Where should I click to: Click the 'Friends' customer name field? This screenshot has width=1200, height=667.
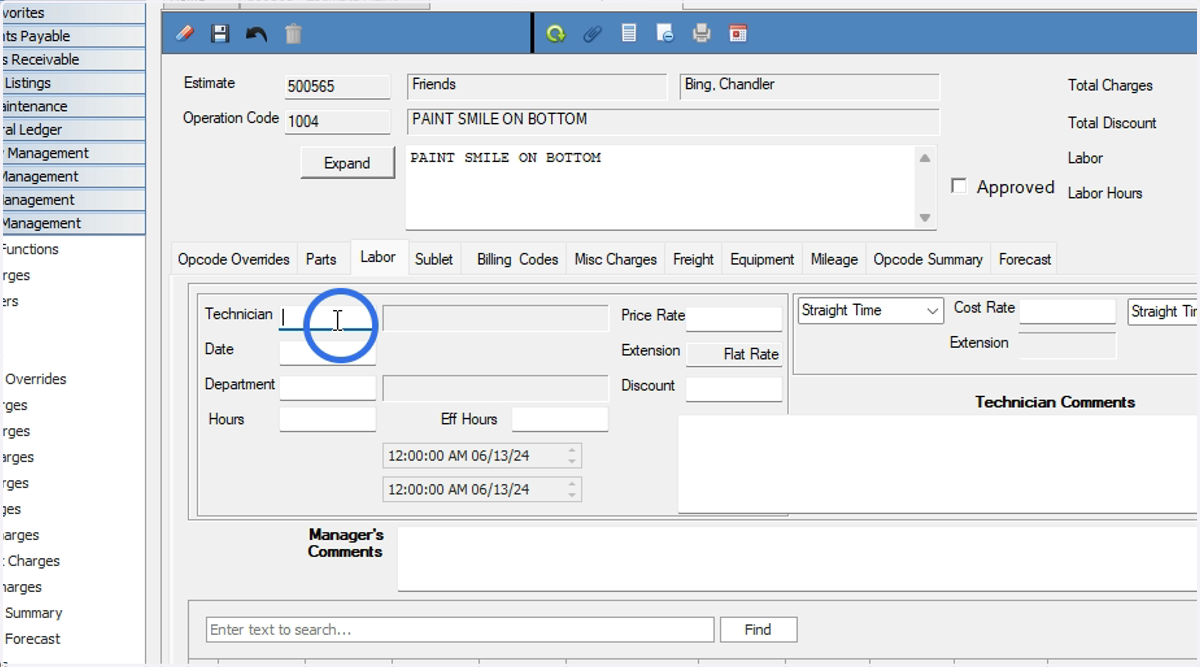(x=537, y=87)
